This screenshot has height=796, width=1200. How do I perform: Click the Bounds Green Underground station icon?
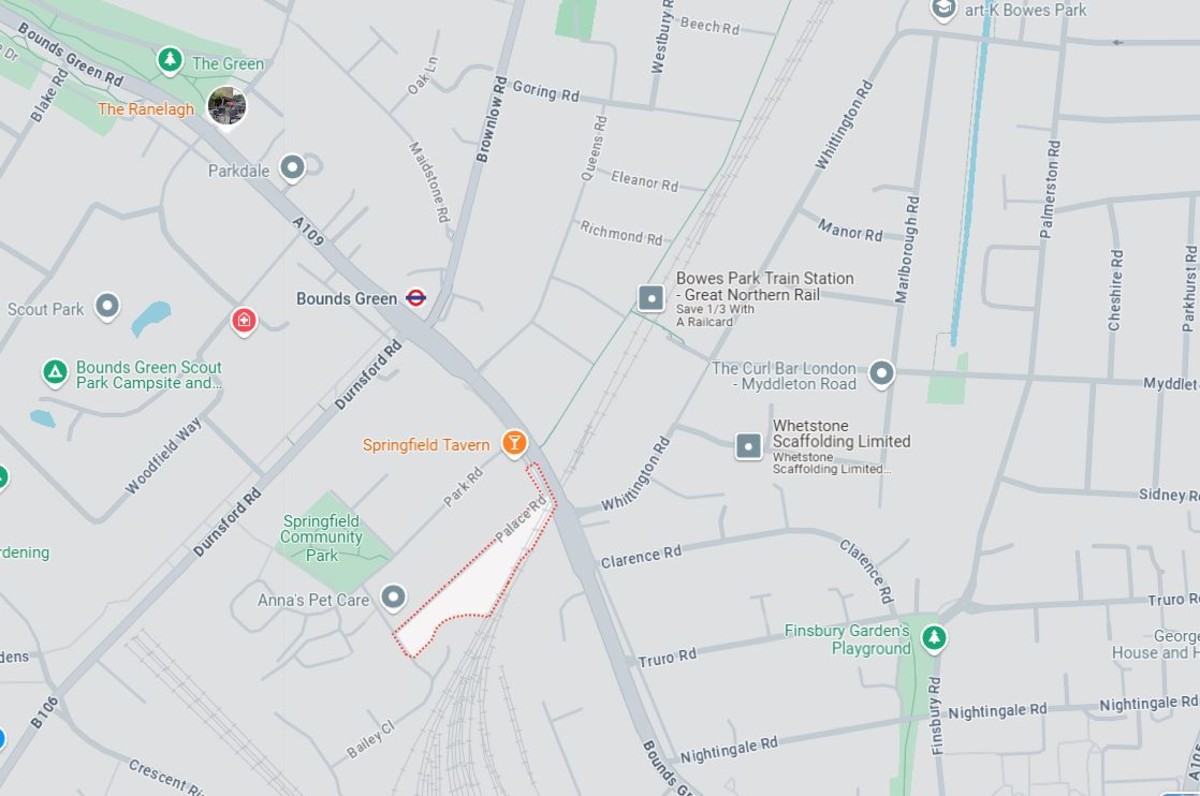(416, 298)
